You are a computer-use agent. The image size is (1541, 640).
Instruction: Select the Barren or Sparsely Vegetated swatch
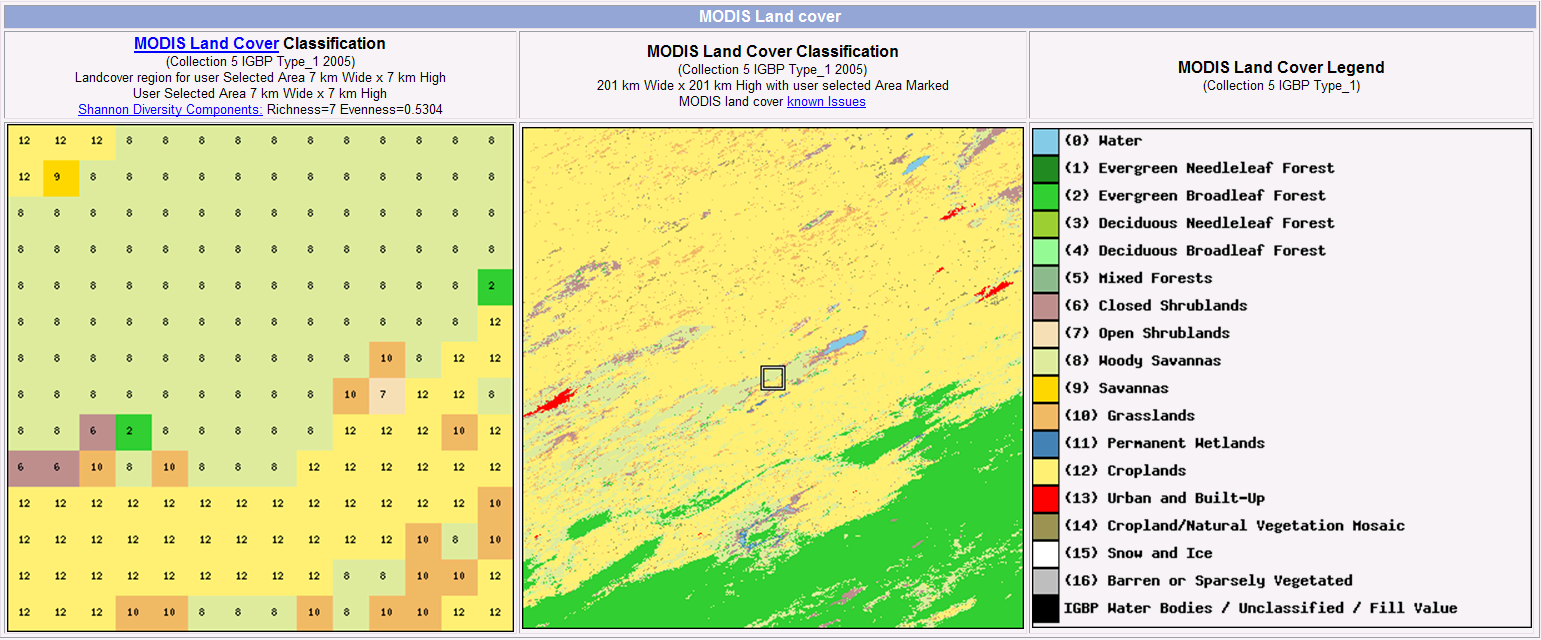point(1045,581)
